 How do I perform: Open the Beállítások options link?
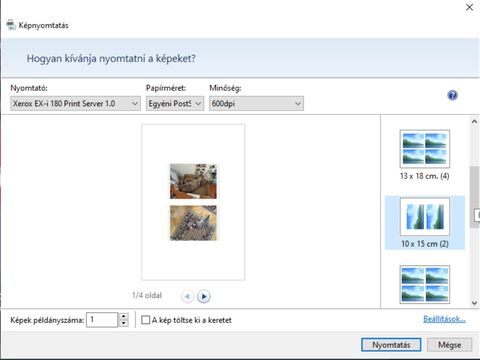pyautogui.click(x=444, y=319)
